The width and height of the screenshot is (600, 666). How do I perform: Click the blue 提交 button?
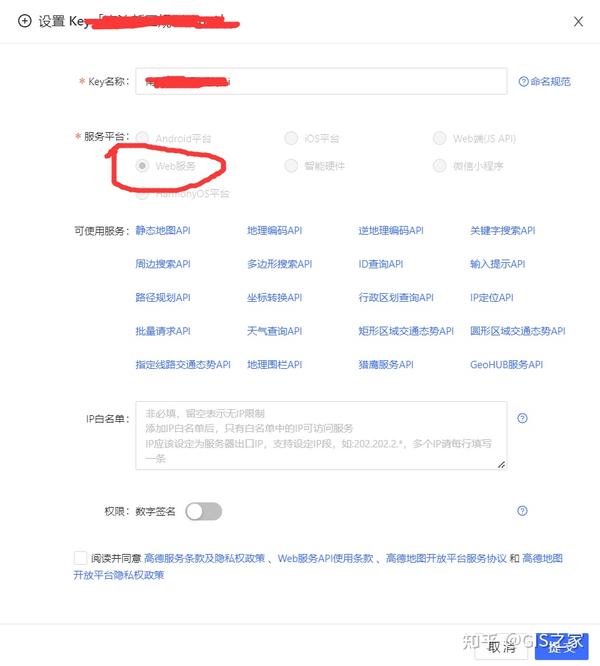click(x=561, y=646)
